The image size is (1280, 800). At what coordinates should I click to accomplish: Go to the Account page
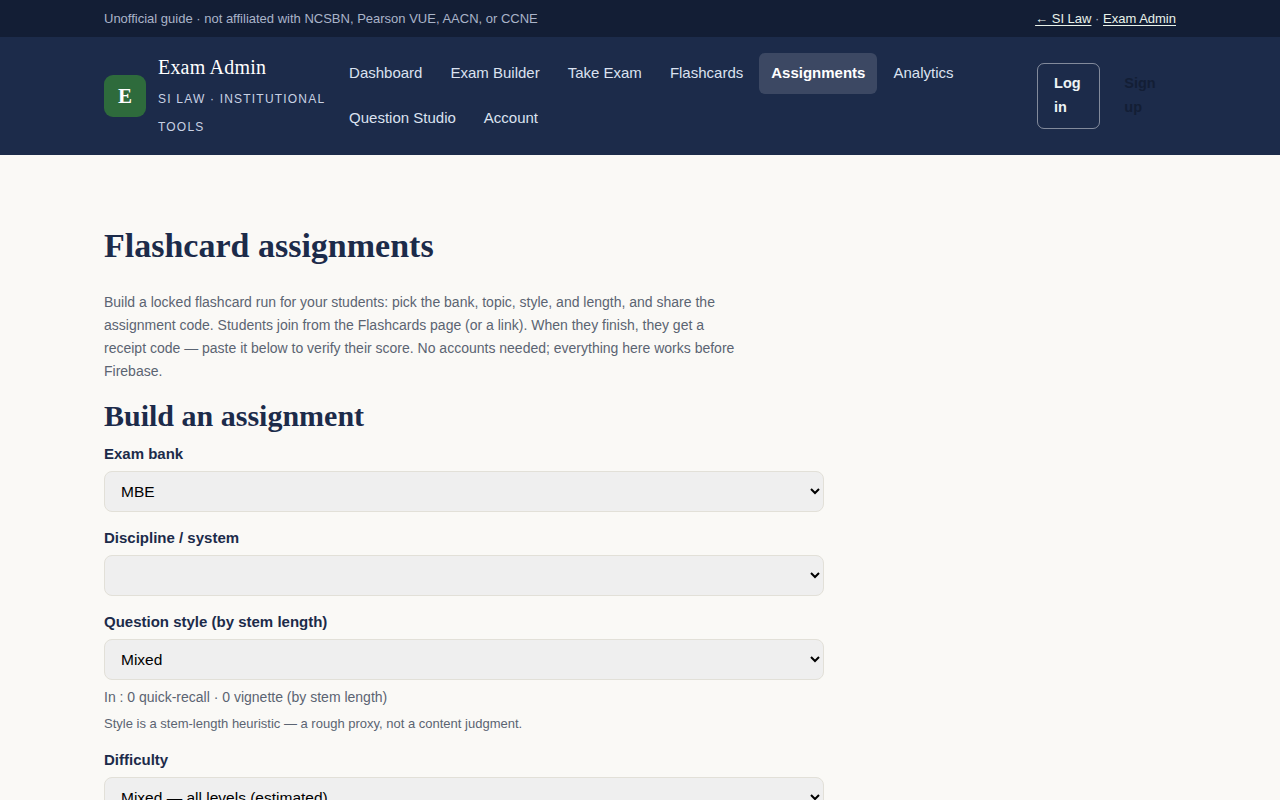coord(511,118)
